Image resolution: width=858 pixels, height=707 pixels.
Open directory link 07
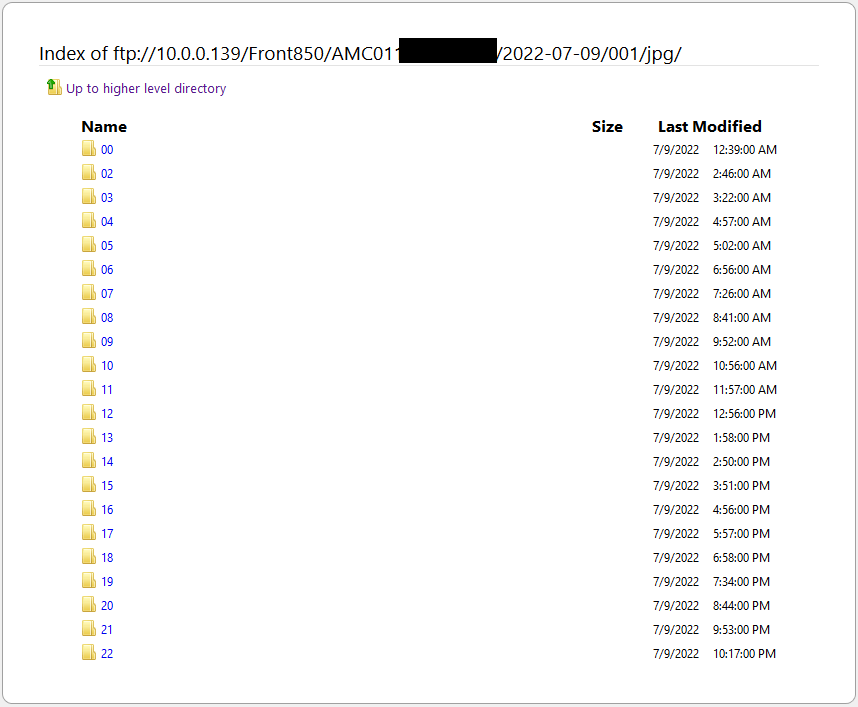pyautogui.click(x=107, y=294)
